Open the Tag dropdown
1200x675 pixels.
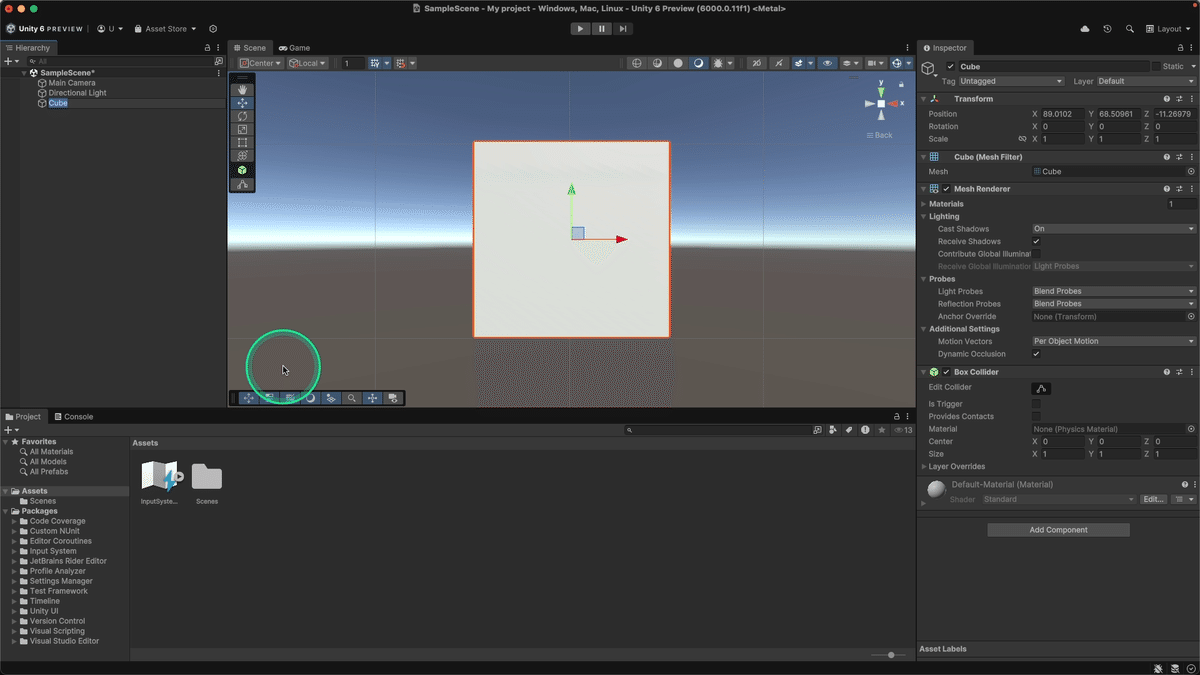[x=1011, y=81]
